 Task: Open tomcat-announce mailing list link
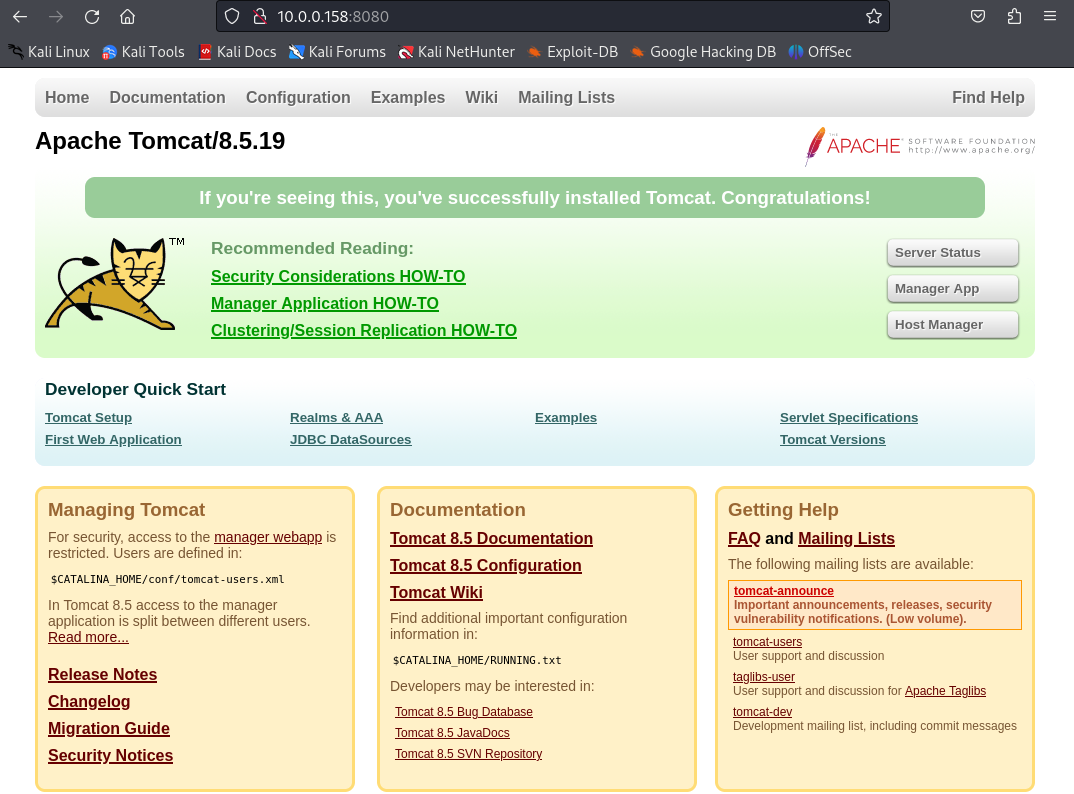pos(784,591)
